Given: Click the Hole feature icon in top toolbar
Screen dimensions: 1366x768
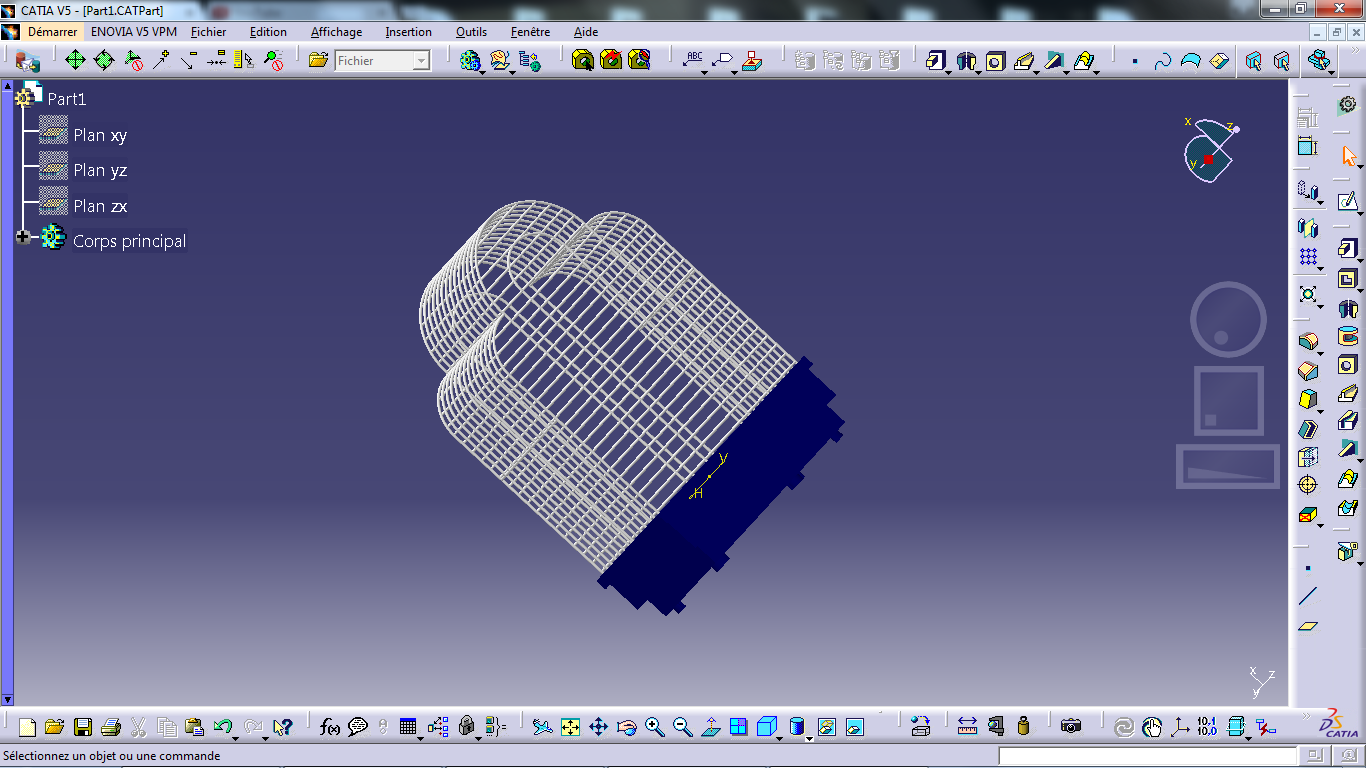Looking at the screenshot, I should pyautogui.click(x=995, y=60).
